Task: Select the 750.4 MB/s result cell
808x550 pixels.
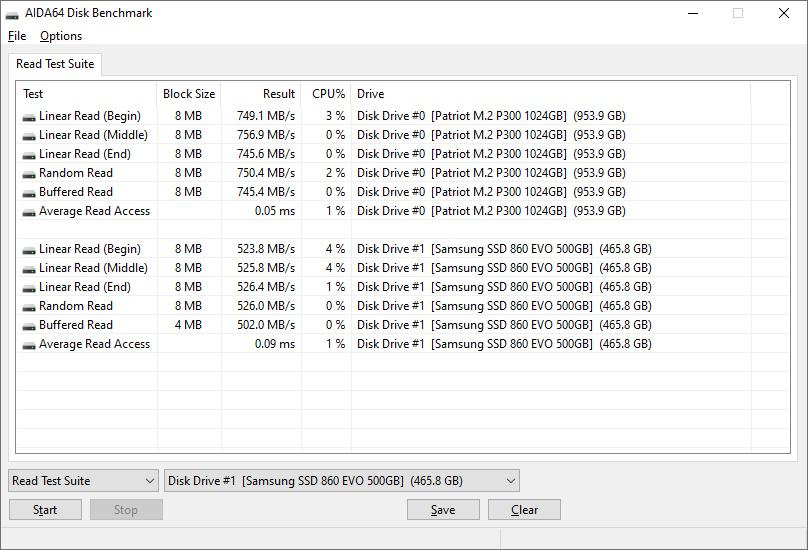Action: pos(266,173)
